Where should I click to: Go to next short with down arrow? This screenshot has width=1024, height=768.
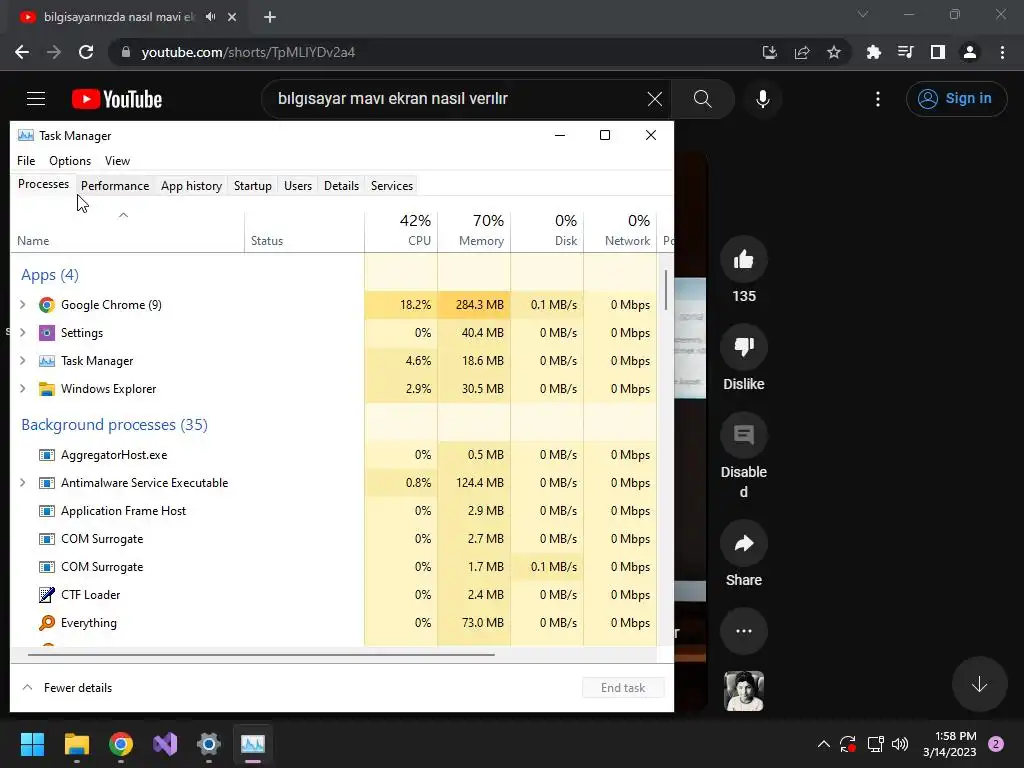click(979, 684)
